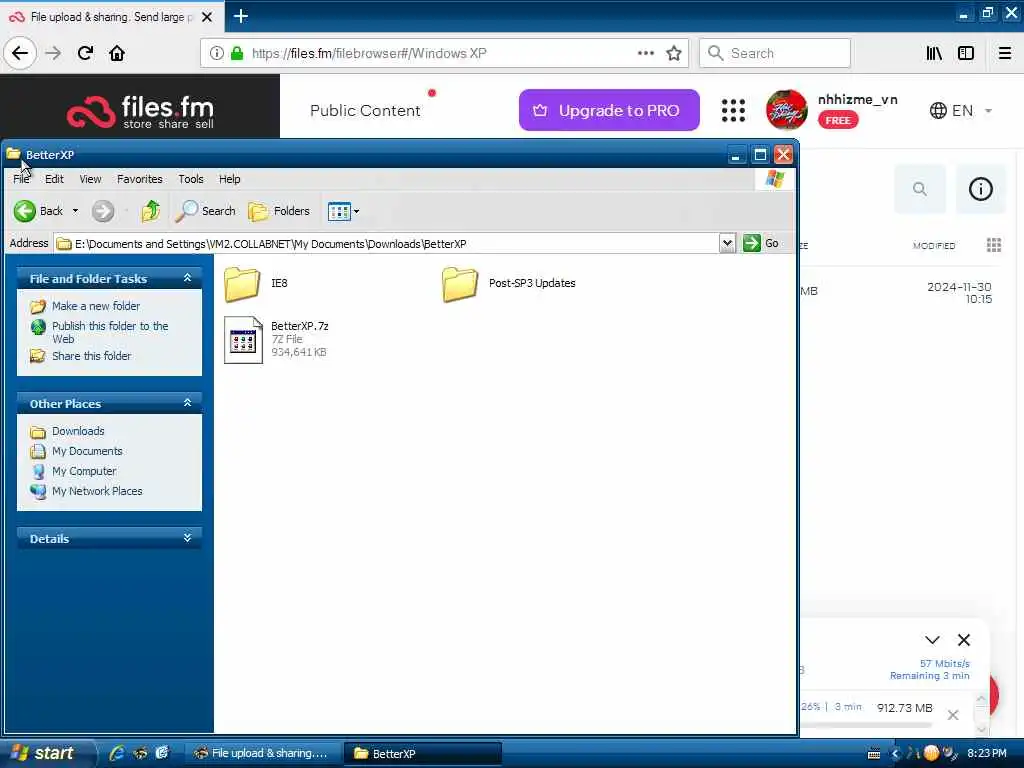1024x768 pixels.
Task: Open the EN language dropdown
Action: [961, 110]
